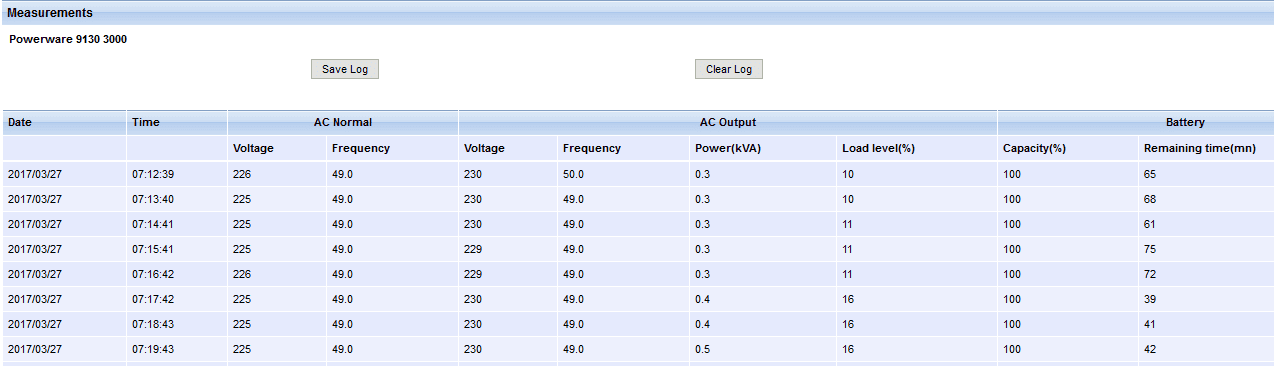Click output voltage 229 in 07:15:41 row
Image resolution: width=1274 pixels, height=366 pixels.
[473, 249]
